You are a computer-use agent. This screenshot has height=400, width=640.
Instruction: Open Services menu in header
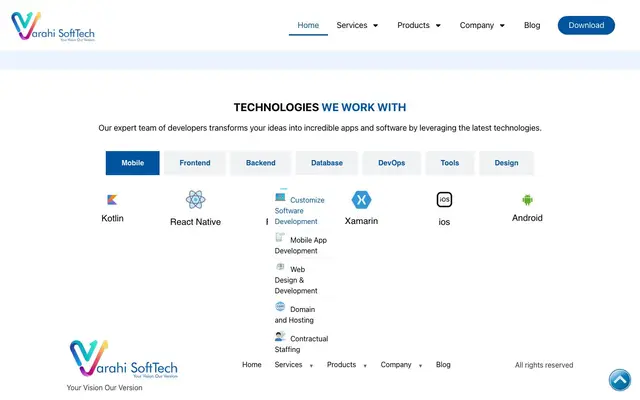click(352, 25)
